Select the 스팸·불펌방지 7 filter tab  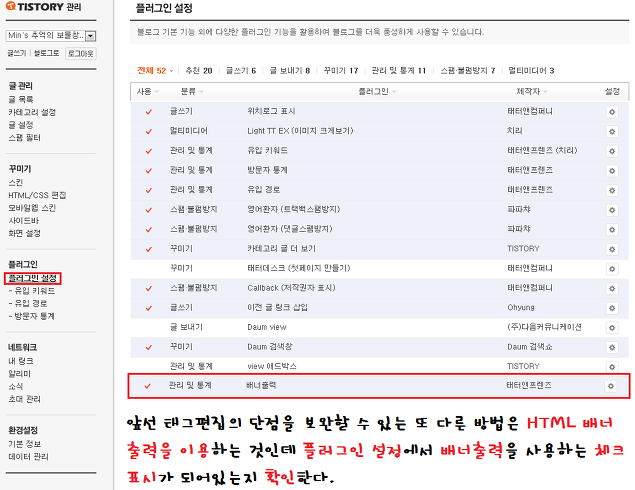[467, 70]
